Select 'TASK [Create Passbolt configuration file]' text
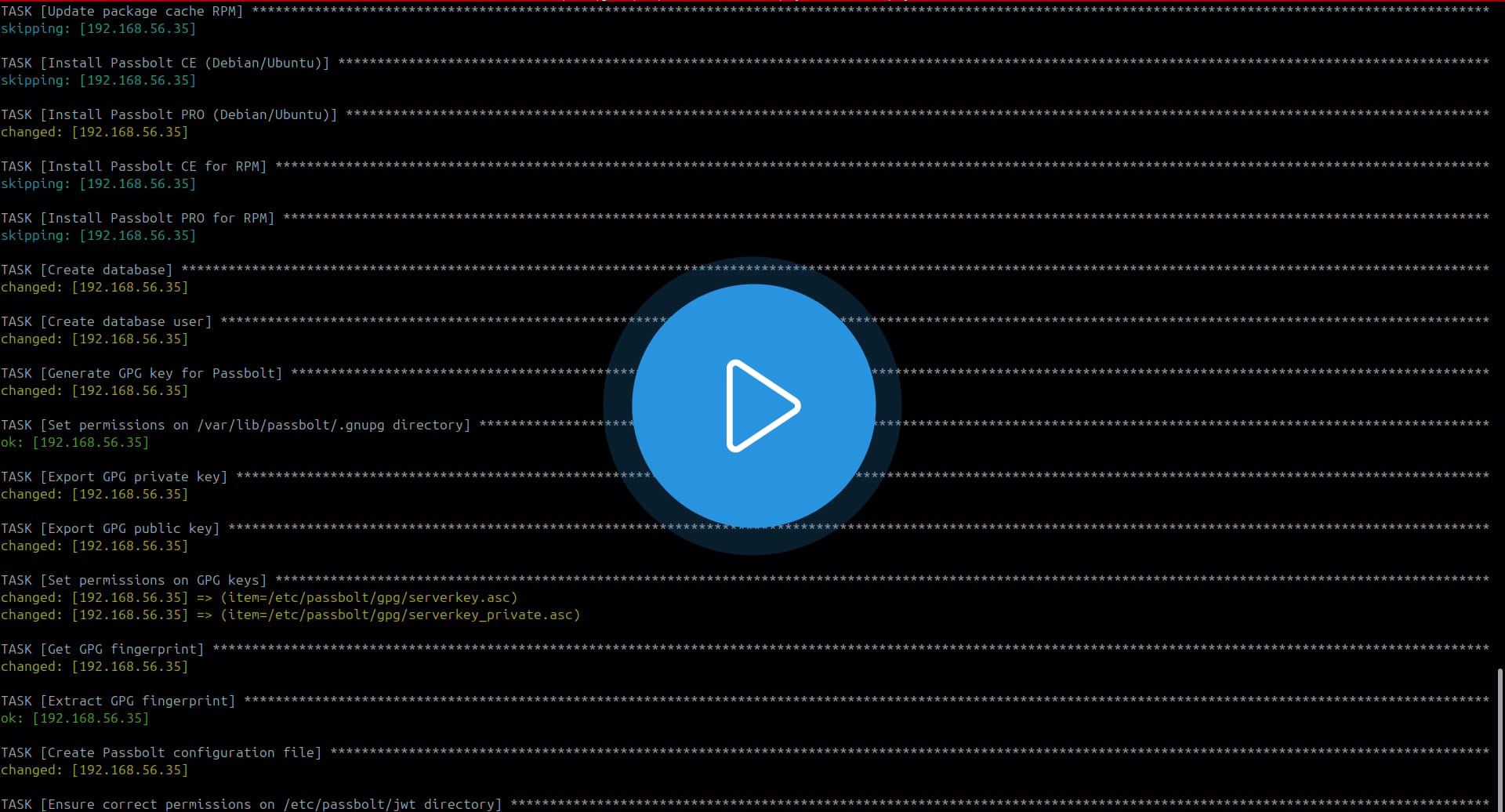 pos(161,752)
